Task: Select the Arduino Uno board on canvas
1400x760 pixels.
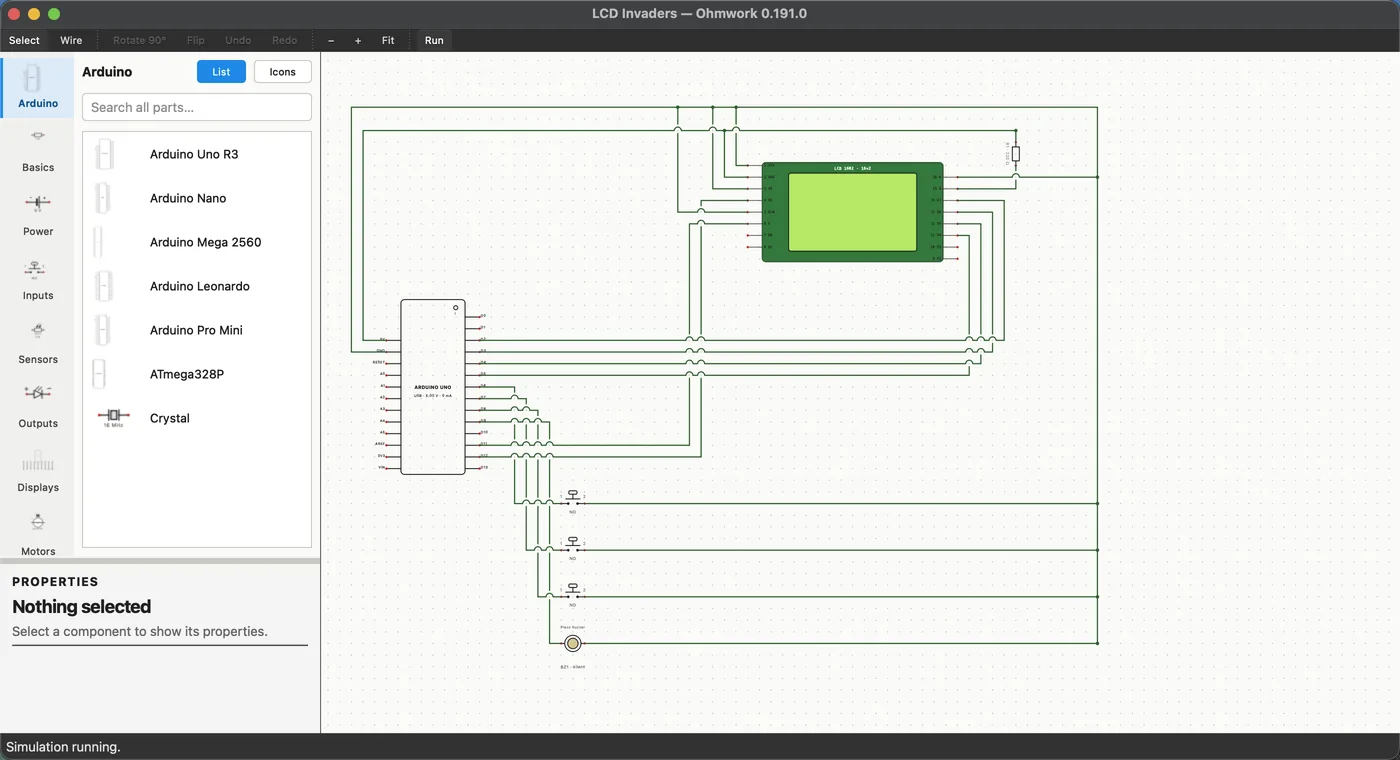Action: (x=433, y=387)
